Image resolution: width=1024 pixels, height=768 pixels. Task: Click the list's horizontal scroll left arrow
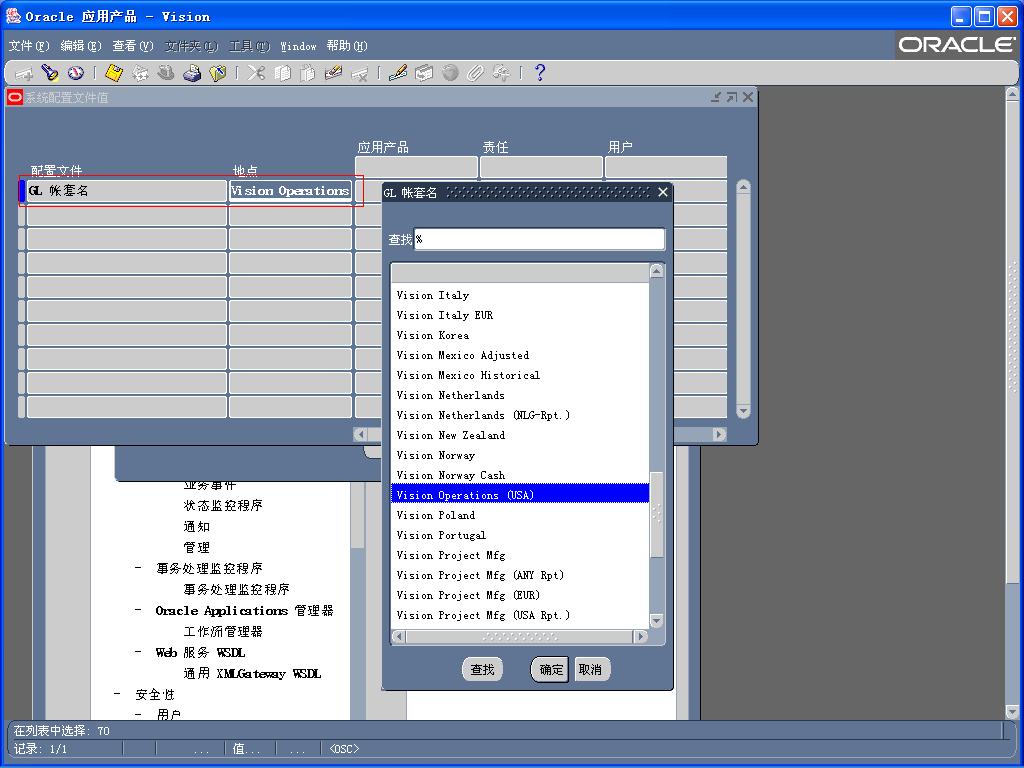398,636
